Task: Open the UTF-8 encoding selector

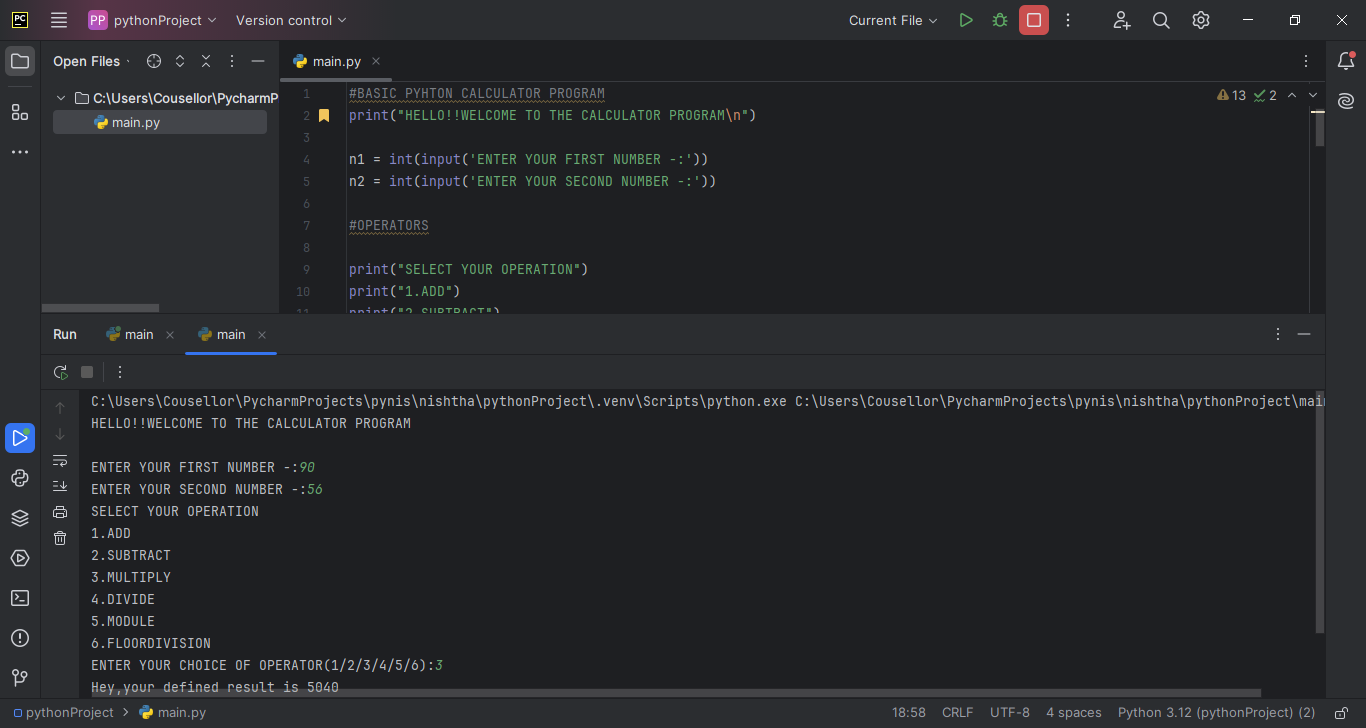Action: (1010, 713)
